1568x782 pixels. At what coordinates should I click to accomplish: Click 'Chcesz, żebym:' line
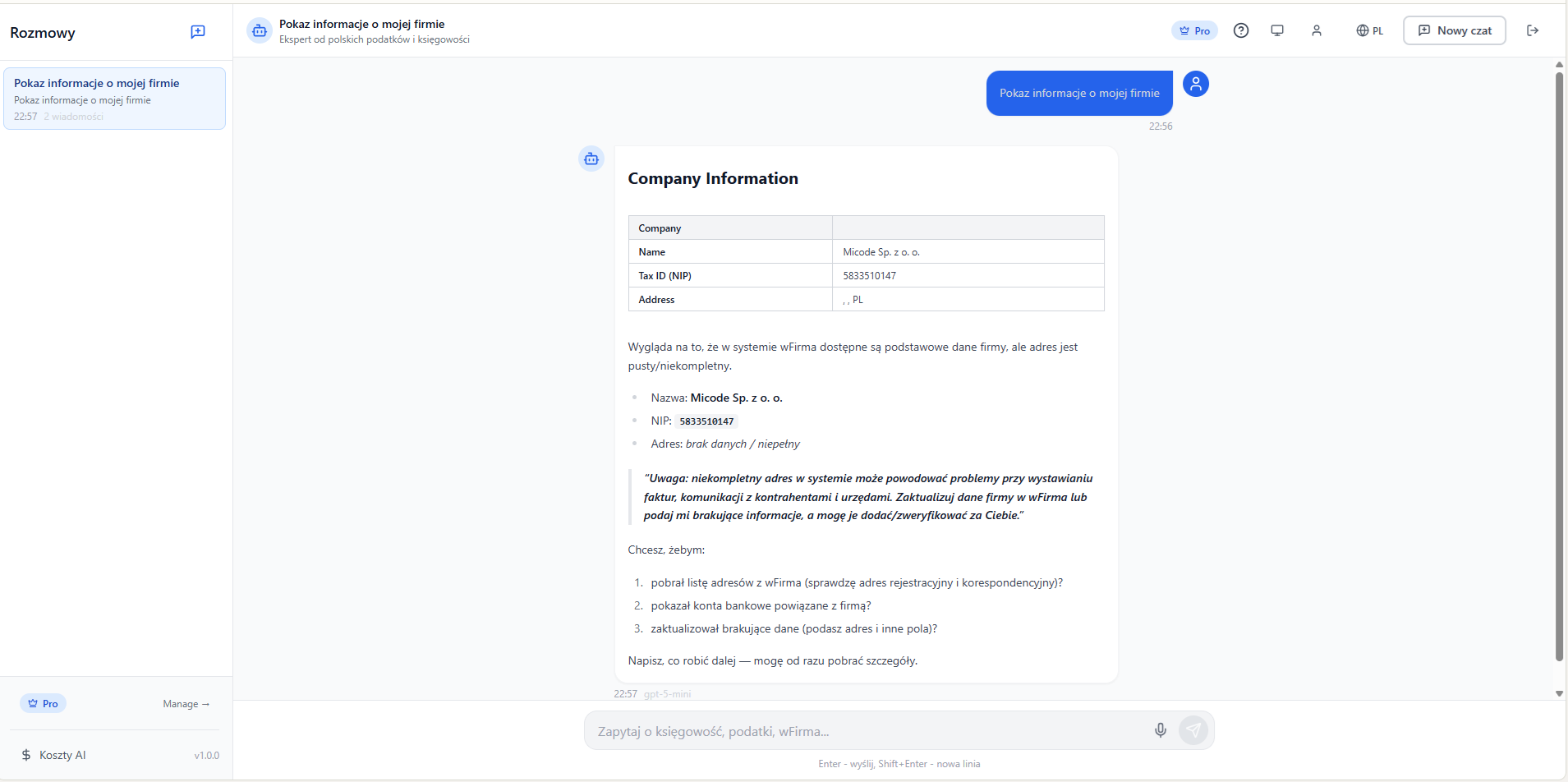pos(666,550)
